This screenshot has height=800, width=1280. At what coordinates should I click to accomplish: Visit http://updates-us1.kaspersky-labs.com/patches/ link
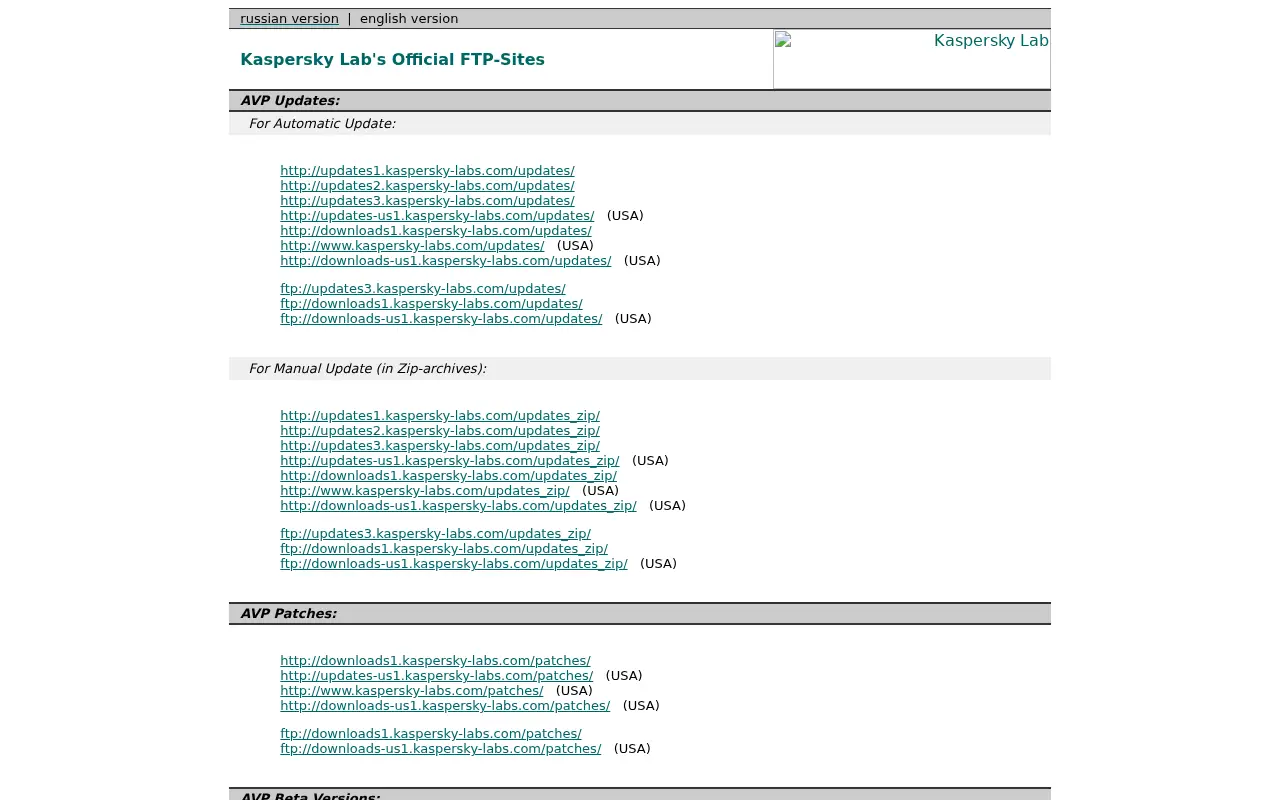coord(437,676)
